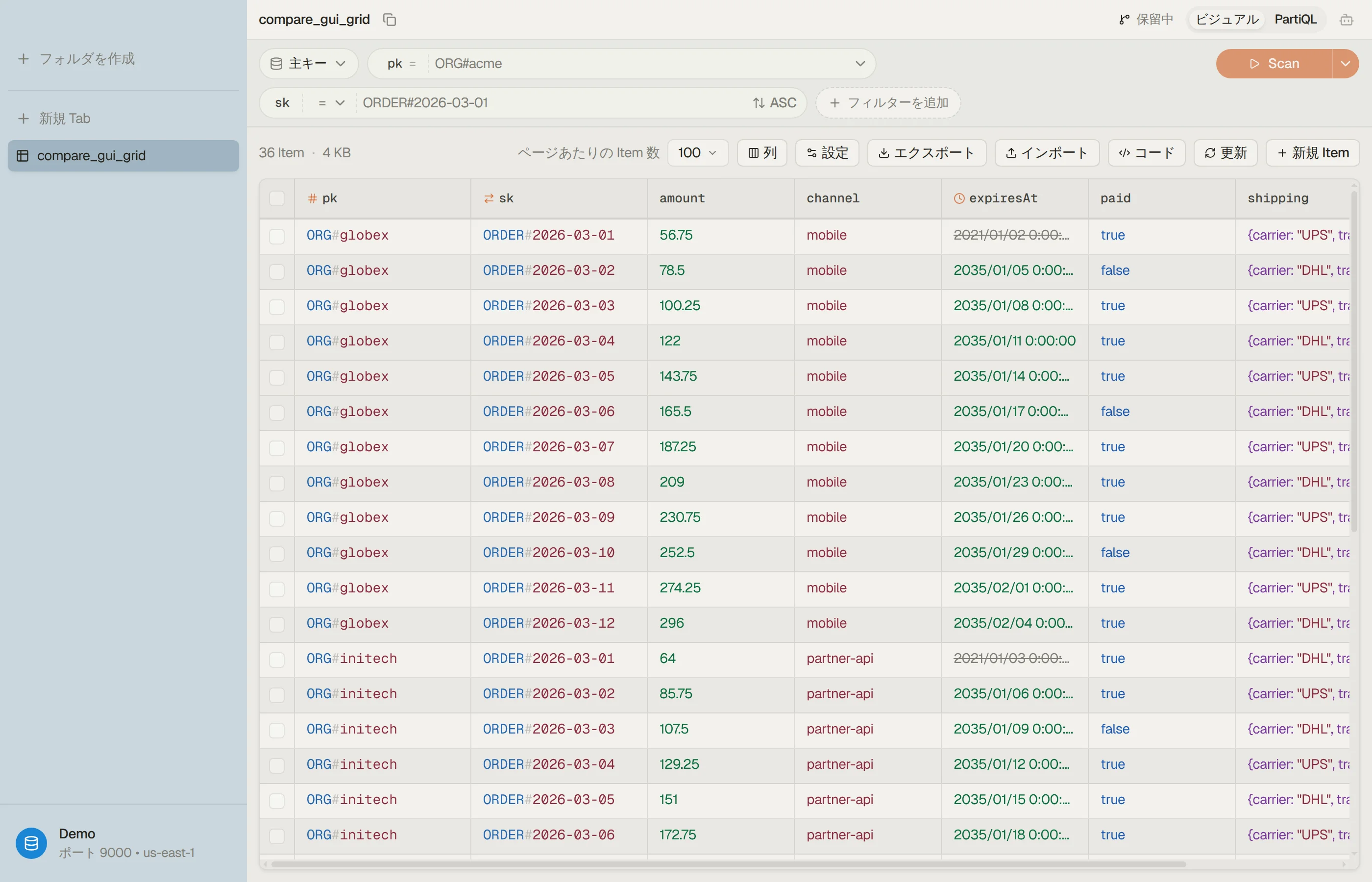This screenshot has height=882, width=1372.
Task: Open the 主キー index selector
Action: point(309,64)
